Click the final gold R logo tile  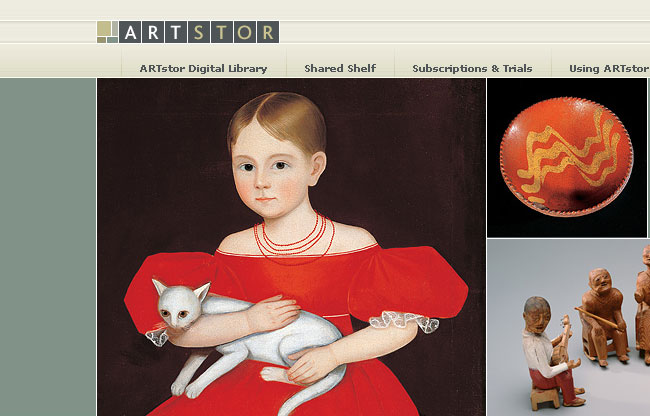[x=268, y=32]
